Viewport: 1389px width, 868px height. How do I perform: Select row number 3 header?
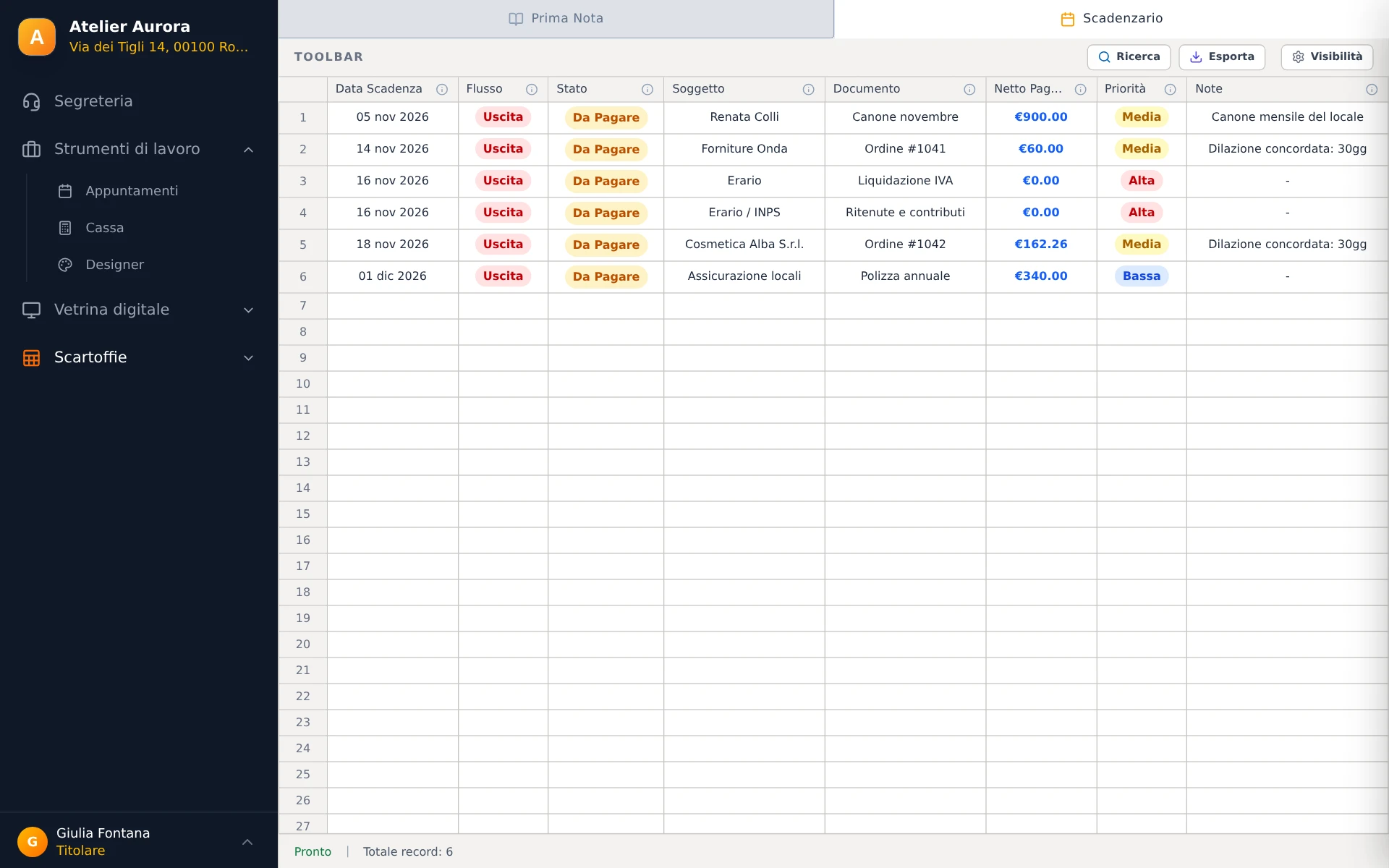(303, 181)
